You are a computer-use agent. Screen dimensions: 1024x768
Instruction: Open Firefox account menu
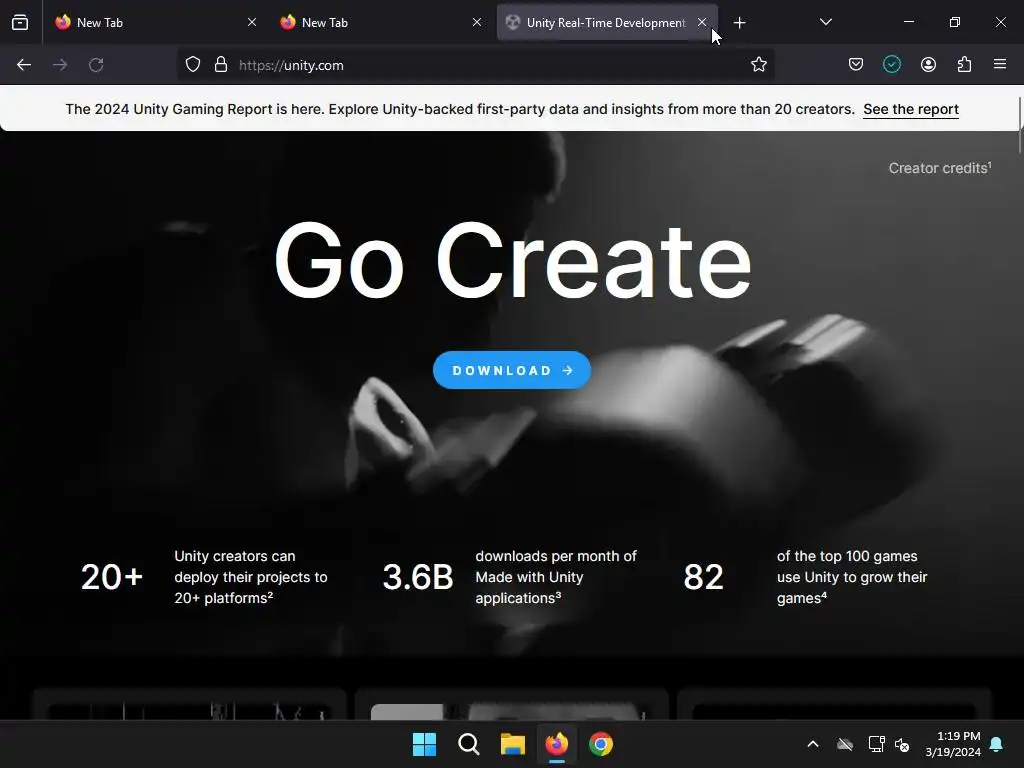coord(928,65)
